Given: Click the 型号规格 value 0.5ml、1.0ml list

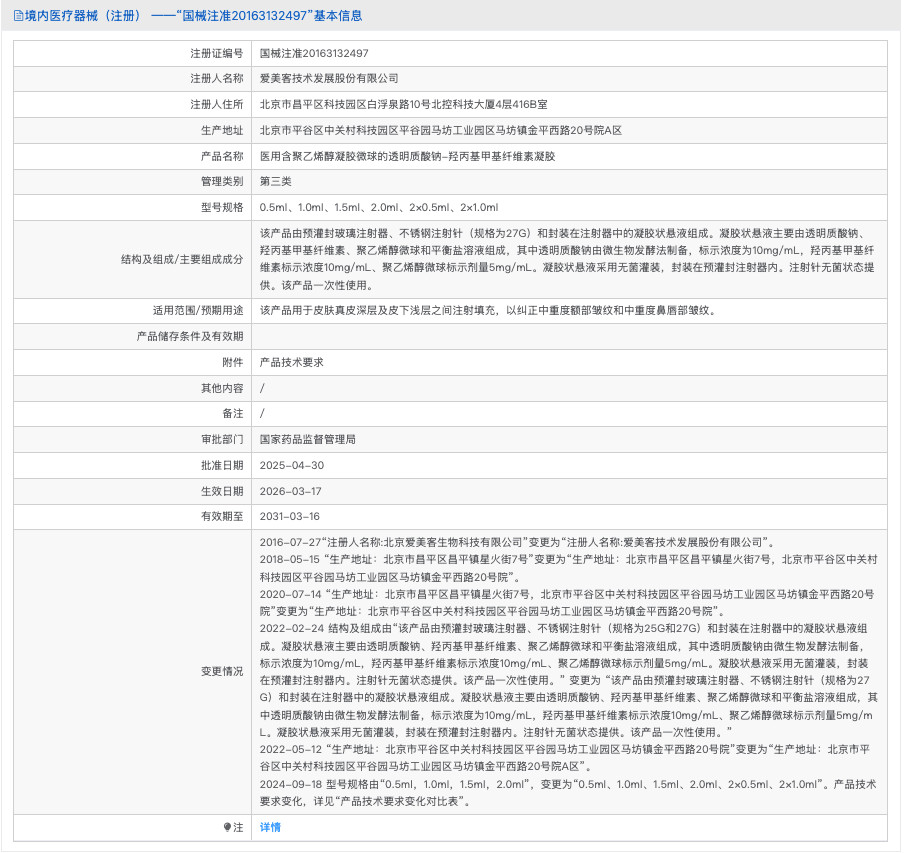Looking at the screenshot, I should tap(378, 207).
